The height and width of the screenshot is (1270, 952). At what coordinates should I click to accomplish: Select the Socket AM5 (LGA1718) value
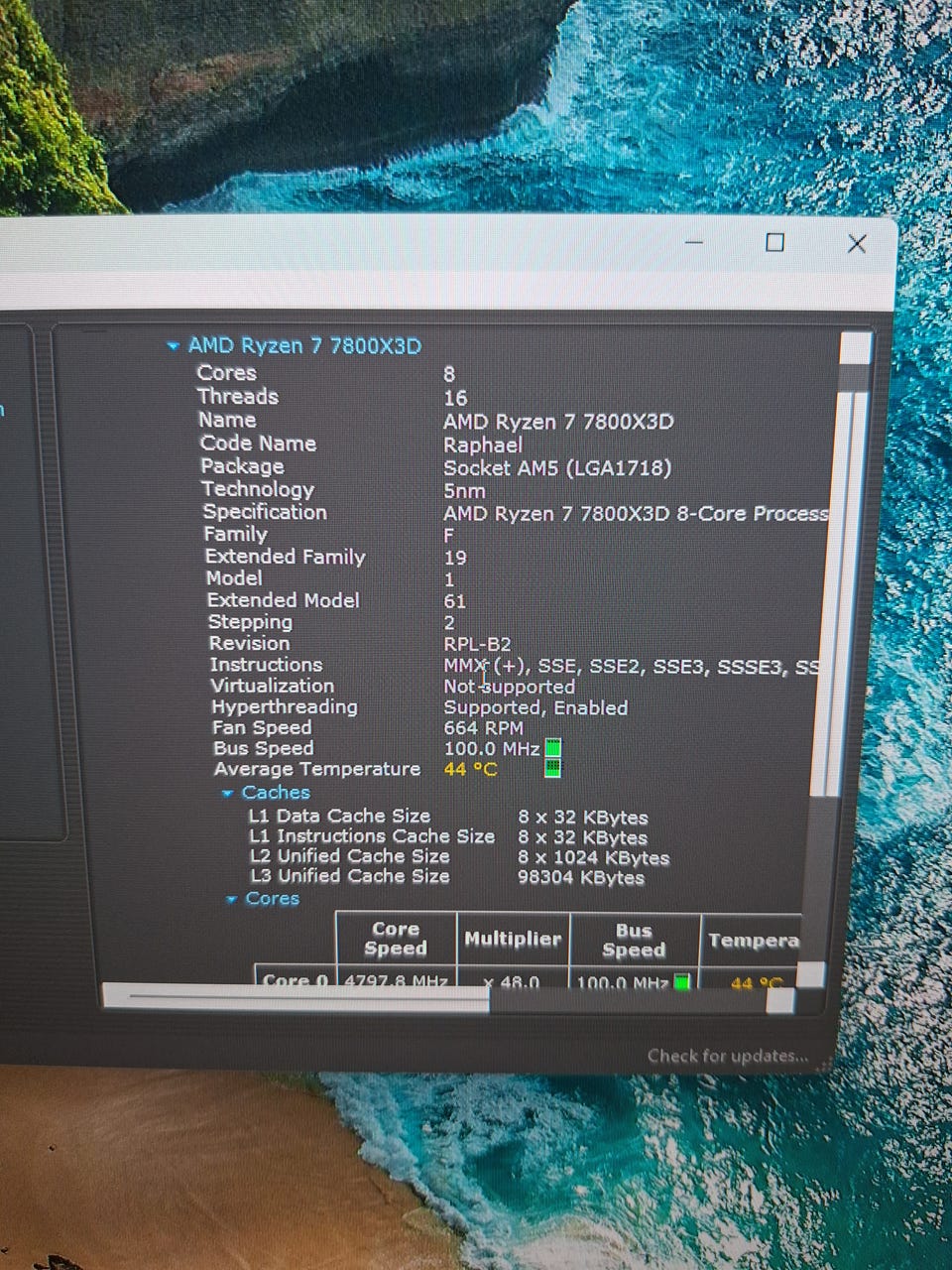click(x=556, y=467)
